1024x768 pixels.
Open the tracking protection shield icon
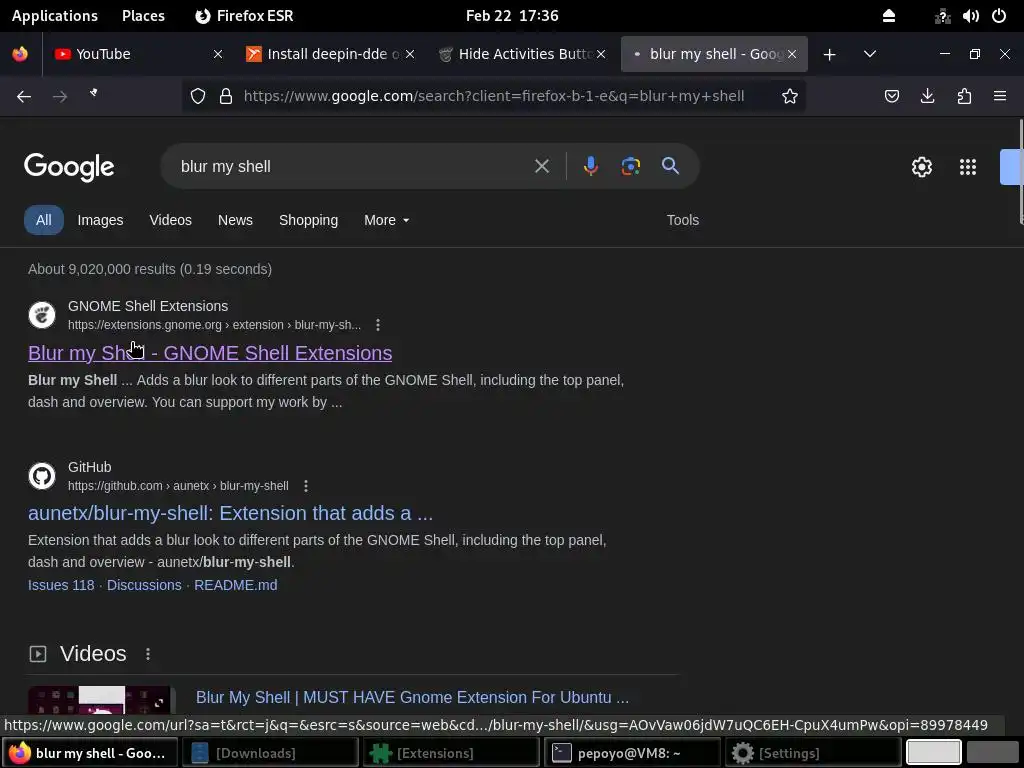pos(198,97)
